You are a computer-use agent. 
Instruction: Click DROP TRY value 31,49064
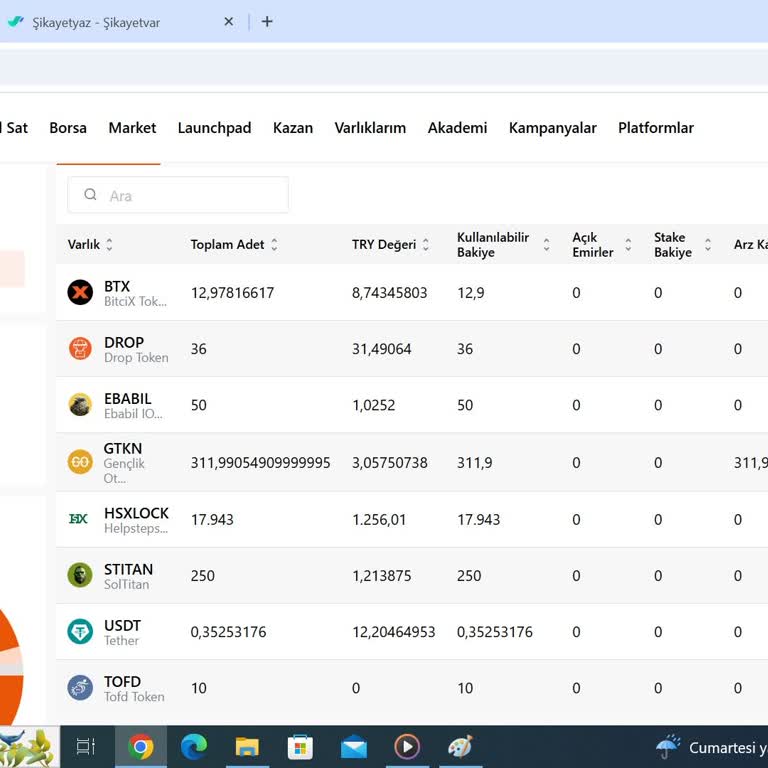coord(382,349)
